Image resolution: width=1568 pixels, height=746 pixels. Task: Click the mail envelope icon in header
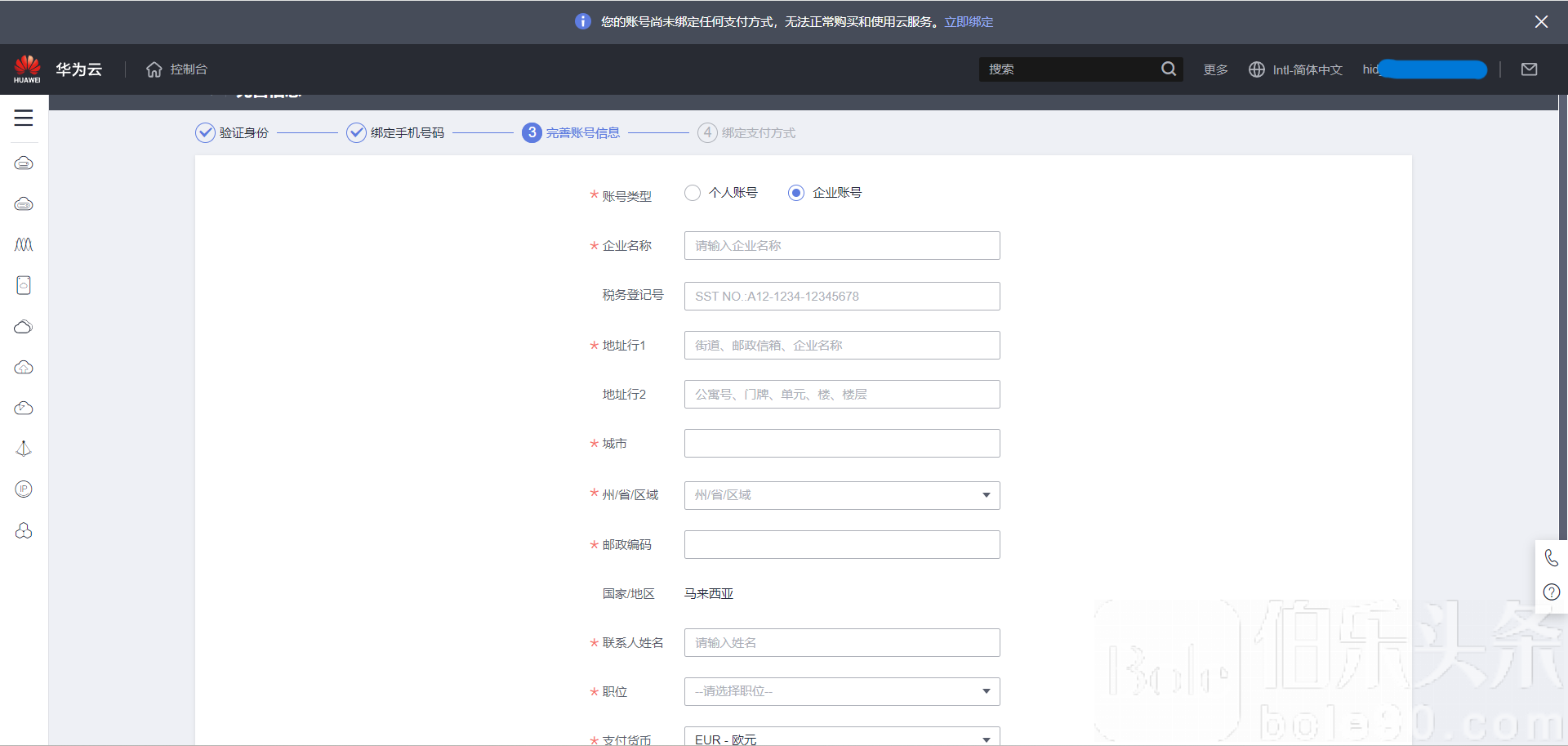[x=1529, y=69]
